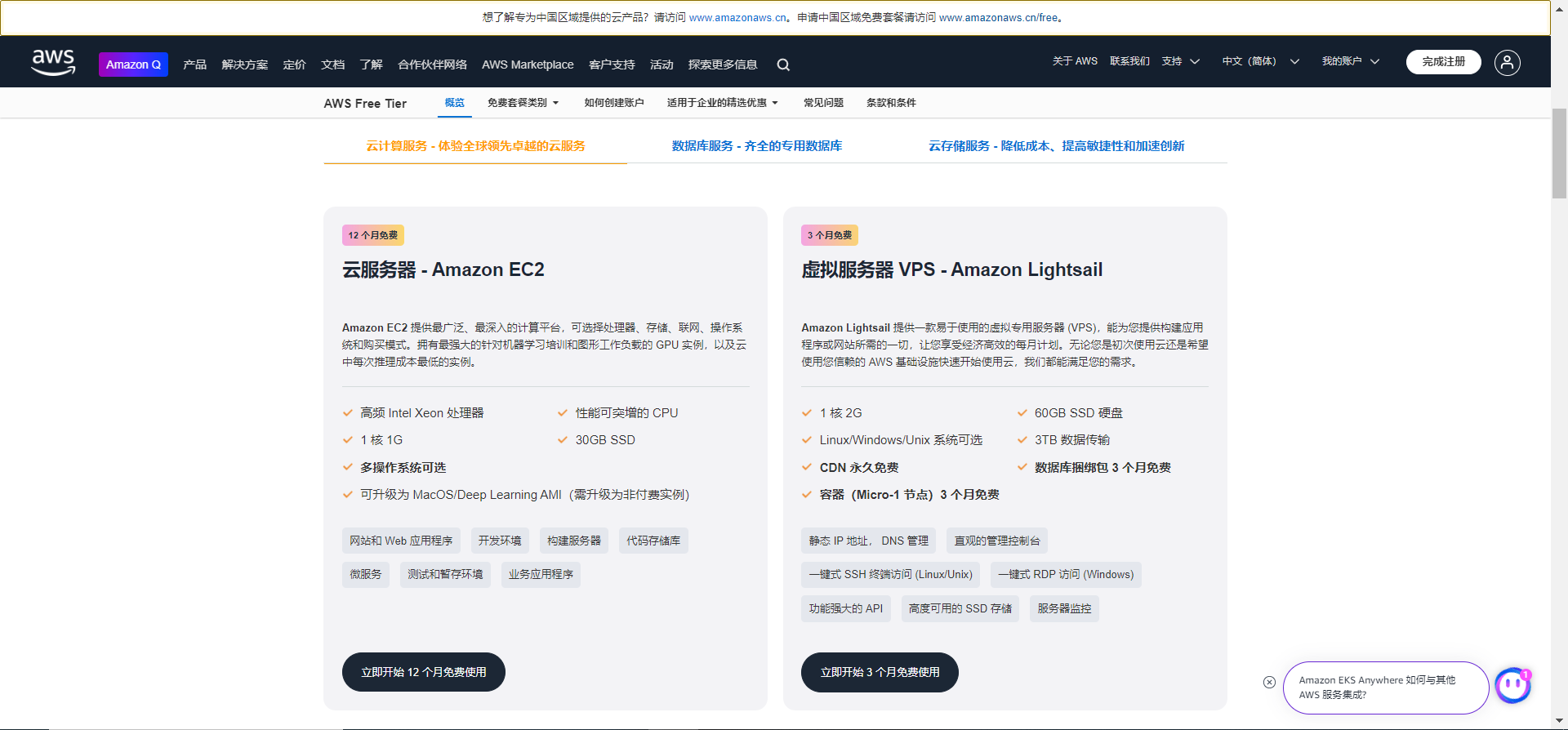1568x730 pixels.
Task: Open the 了解 menu
Action: pos(371,65)
